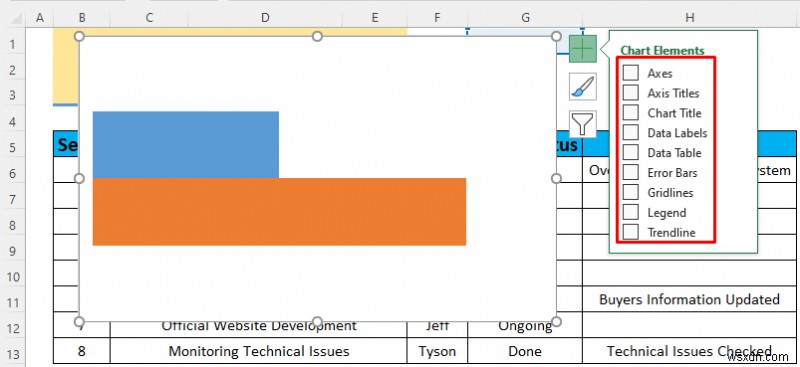
Task: Select column D header
Action: point(265,18)
